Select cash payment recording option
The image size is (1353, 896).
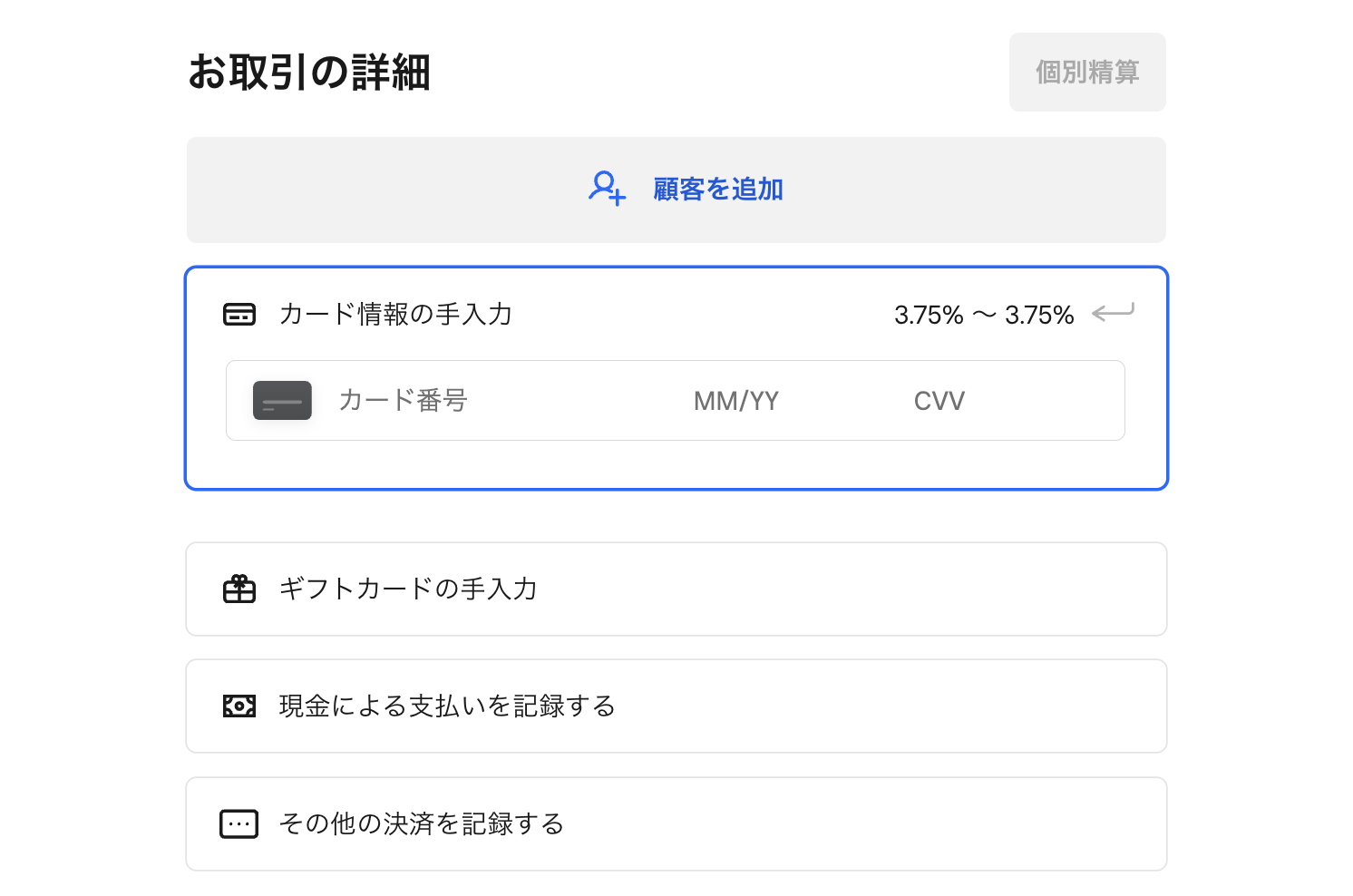(445, 706)
